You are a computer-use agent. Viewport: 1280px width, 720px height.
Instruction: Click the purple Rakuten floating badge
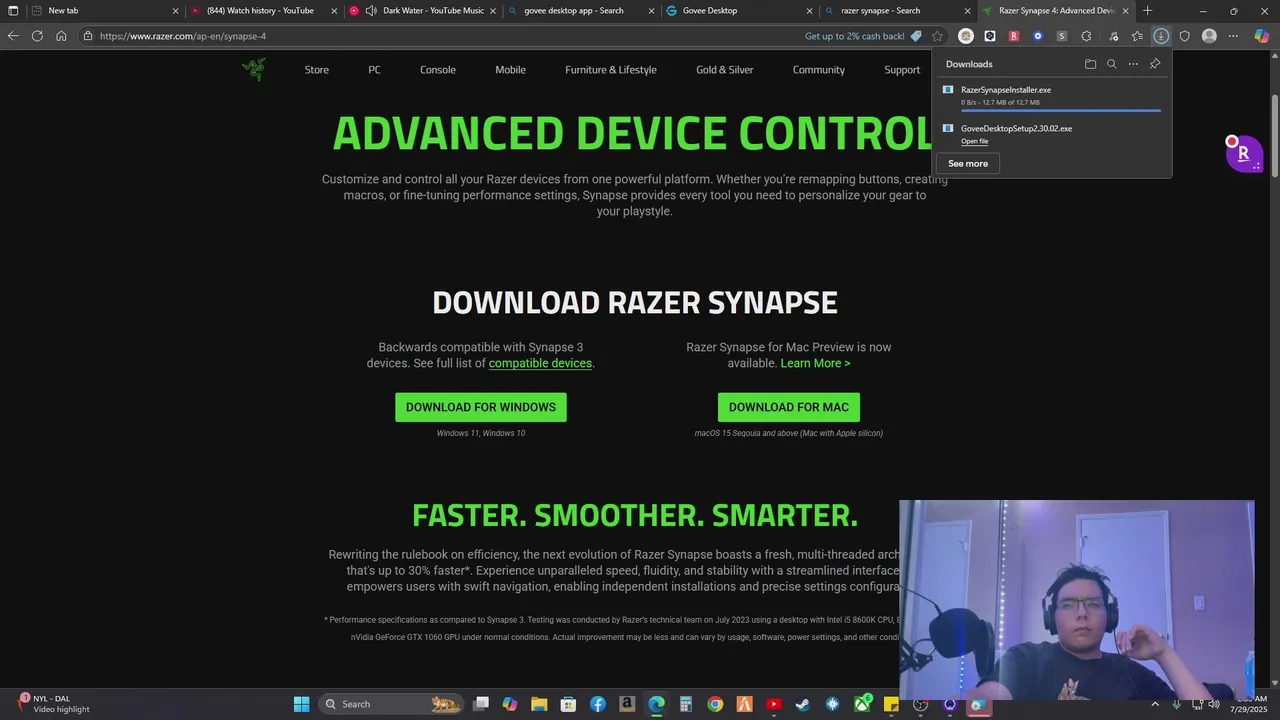[x=1244, y=154]
